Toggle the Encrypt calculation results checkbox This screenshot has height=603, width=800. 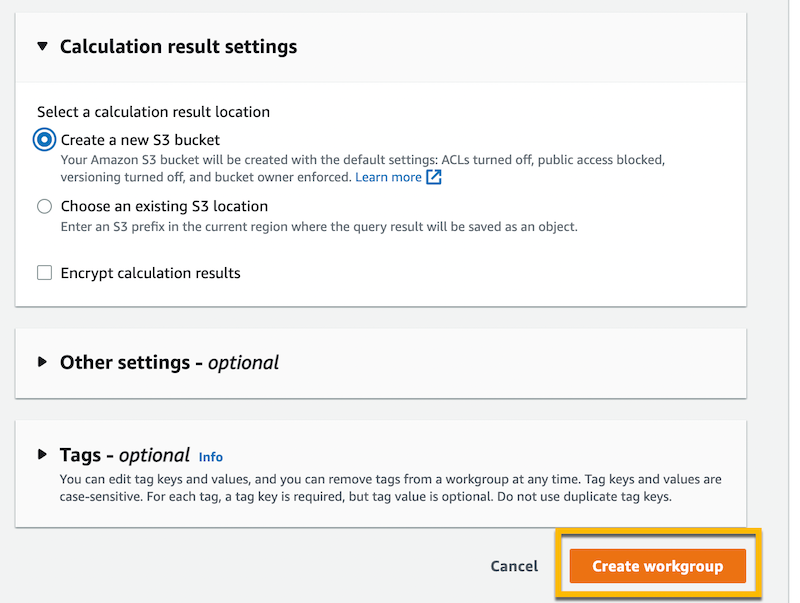42,272
